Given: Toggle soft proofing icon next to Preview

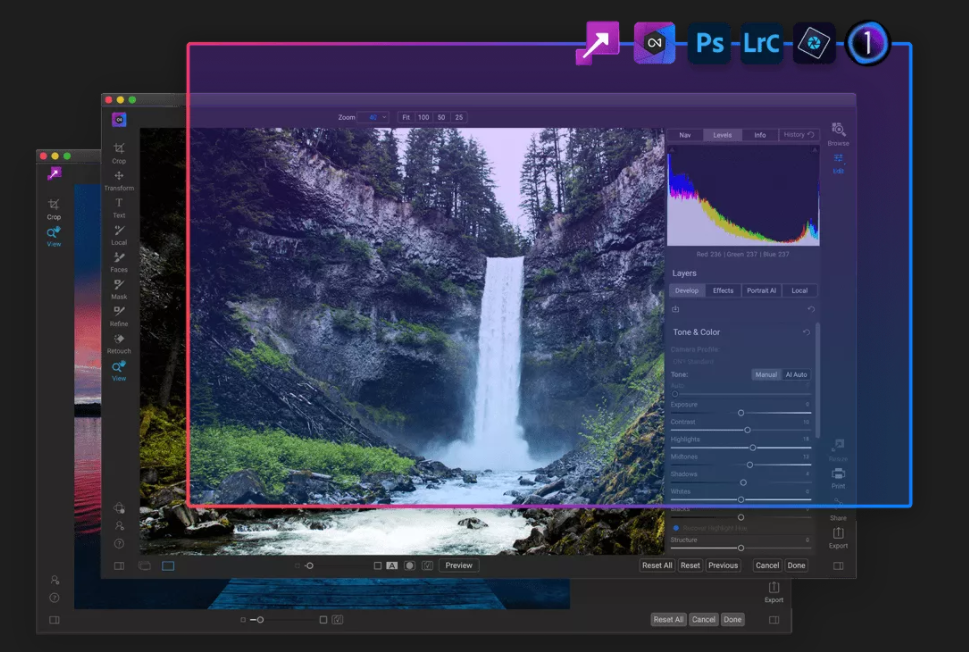Looking at the screenshot, I should coord(427,565).
